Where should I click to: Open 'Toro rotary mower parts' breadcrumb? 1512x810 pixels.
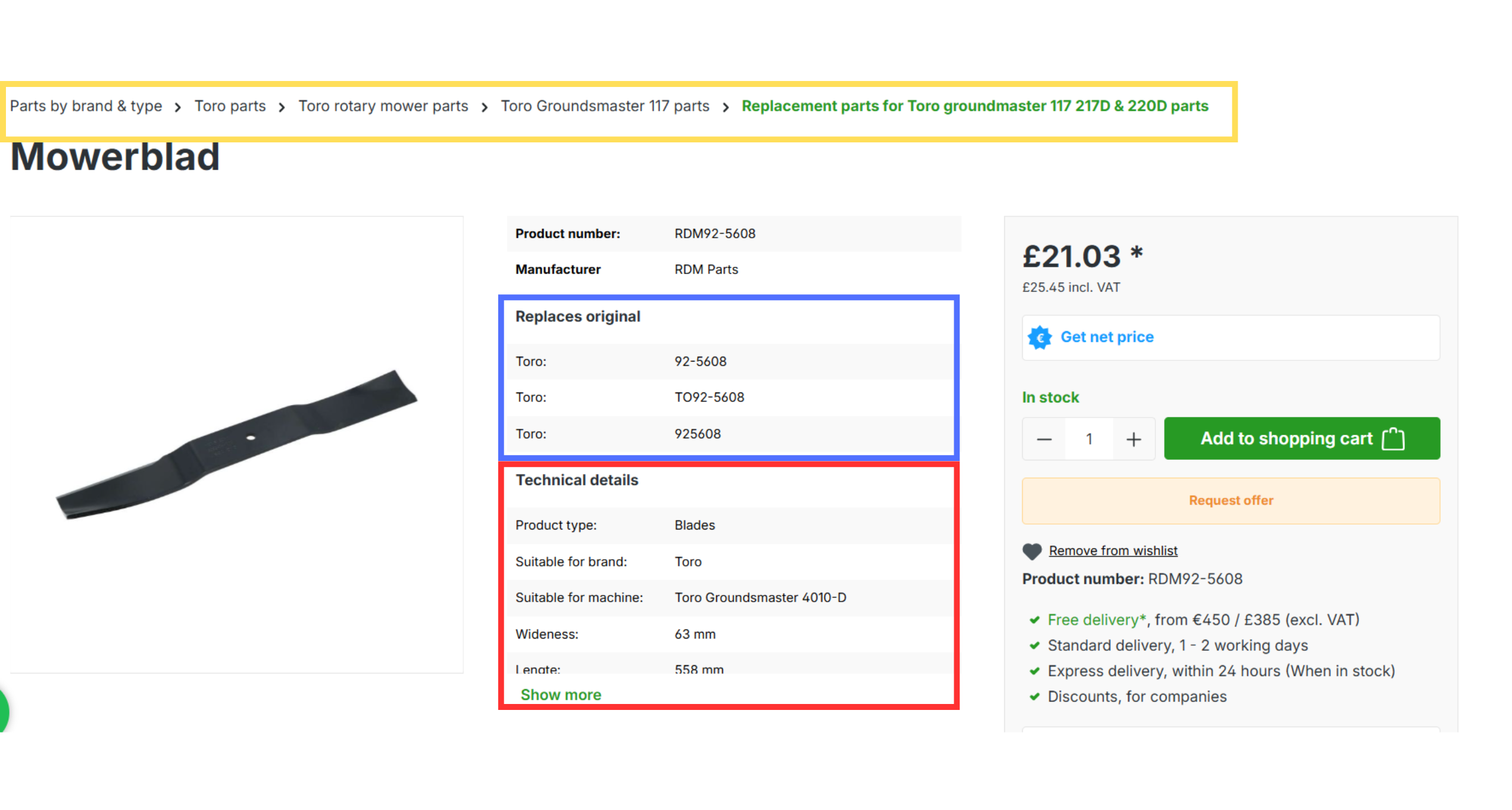(383, 106)
